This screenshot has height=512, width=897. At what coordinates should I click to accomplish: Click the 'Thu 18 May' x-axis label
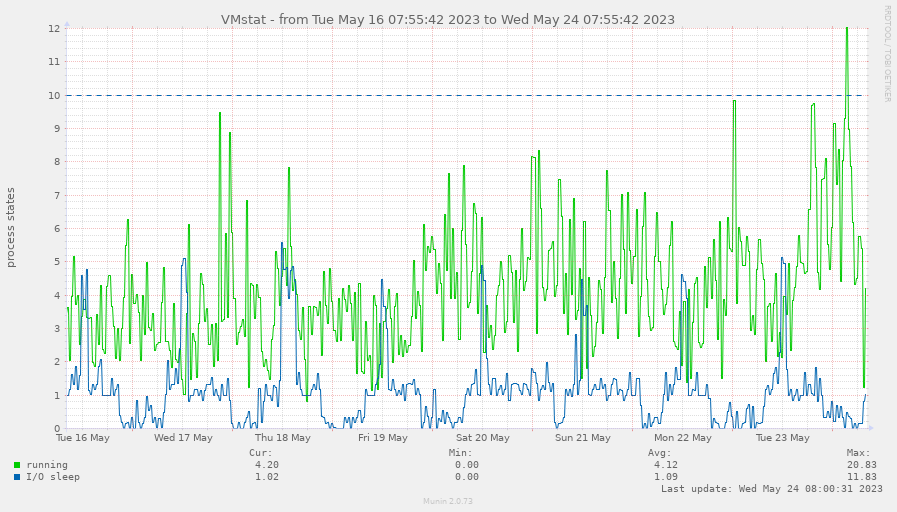point(283,438)
